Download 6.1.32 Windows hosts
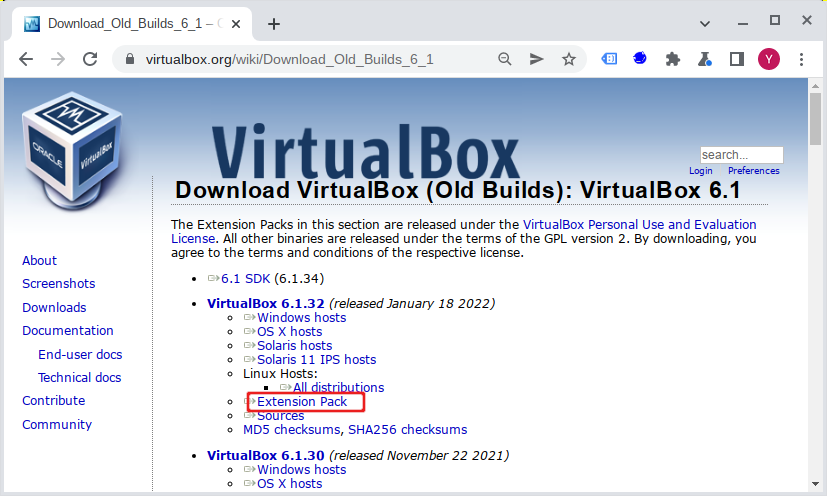The image size is (827, 496). pyautogui.click(x=301, y=318)
